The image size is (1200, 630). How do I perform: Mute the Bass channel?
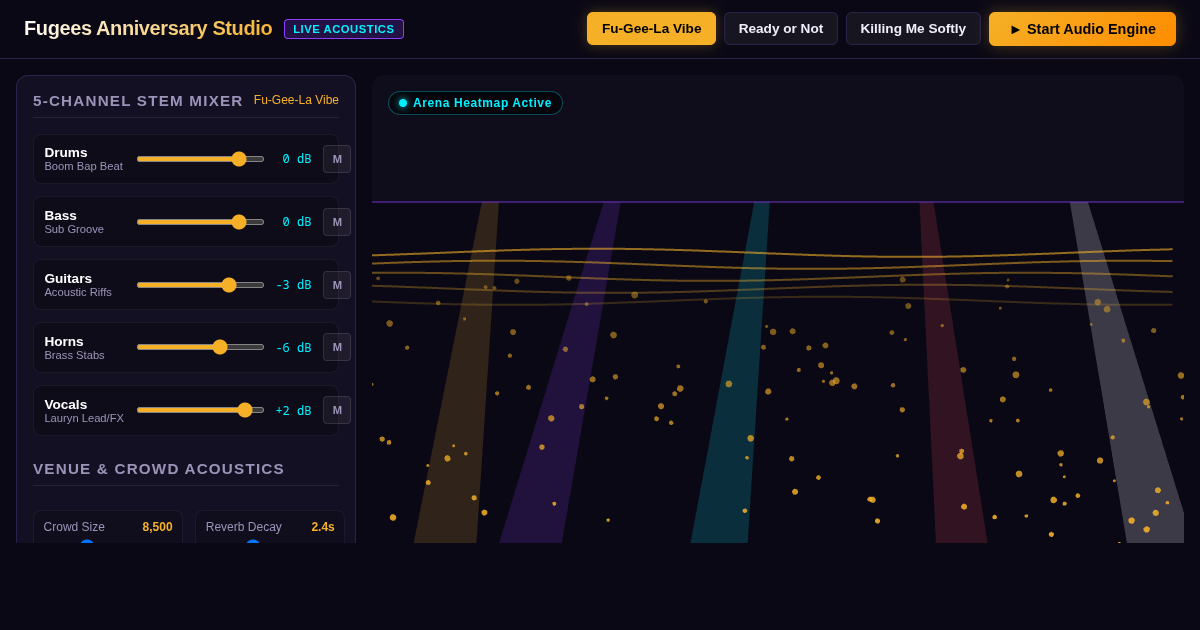click(x=337, y=222)
